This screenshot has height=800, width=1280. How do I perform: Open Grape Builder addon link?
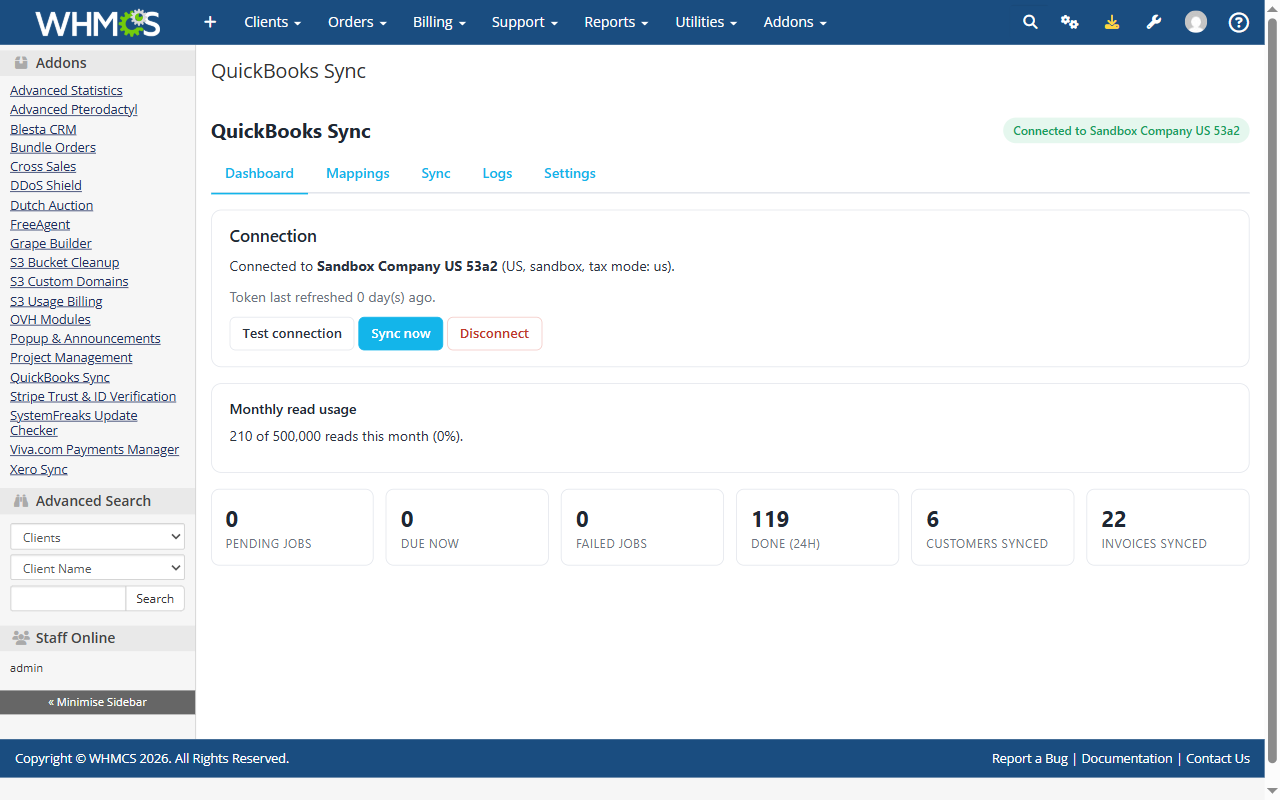(51, 243)
